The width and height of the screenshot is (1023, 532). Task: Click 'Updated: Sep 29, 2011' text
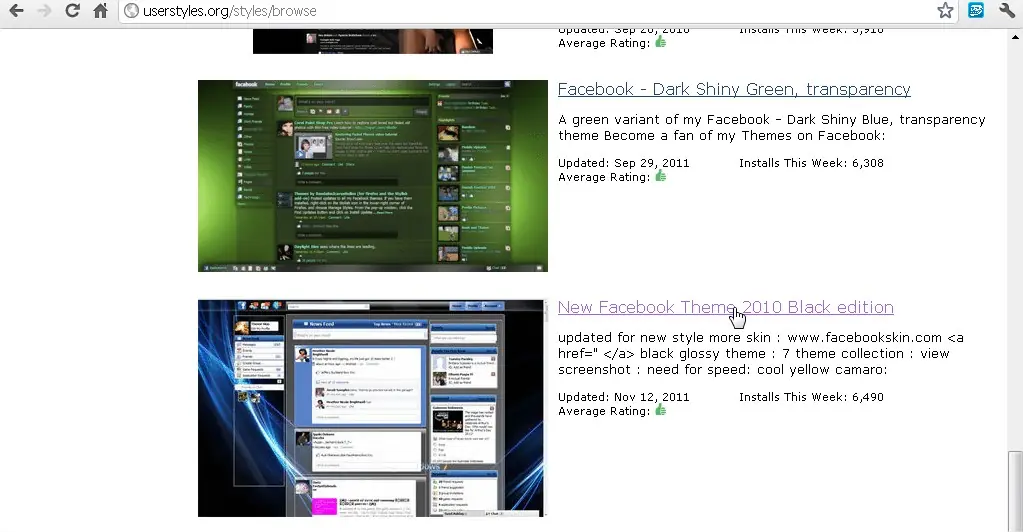pos(624,163)
